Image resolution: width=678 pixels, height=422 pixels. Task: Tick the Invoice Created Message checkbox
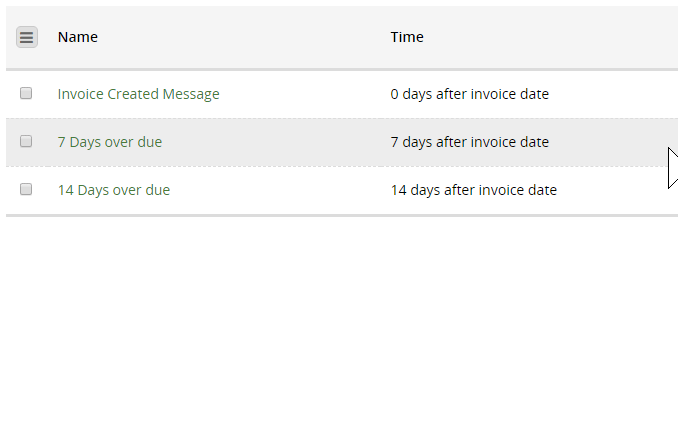pyautogui.click(x=26, y=93)
